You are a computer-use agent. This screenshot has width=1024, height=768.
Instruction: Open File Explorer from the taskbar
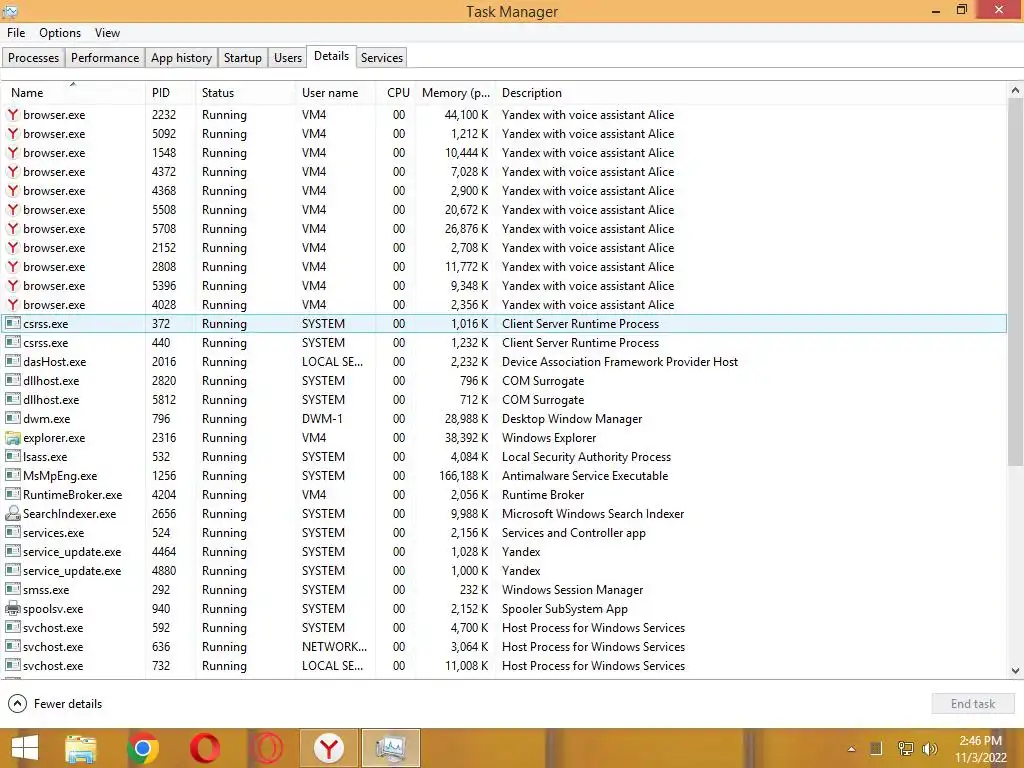[x=81, y=748]
